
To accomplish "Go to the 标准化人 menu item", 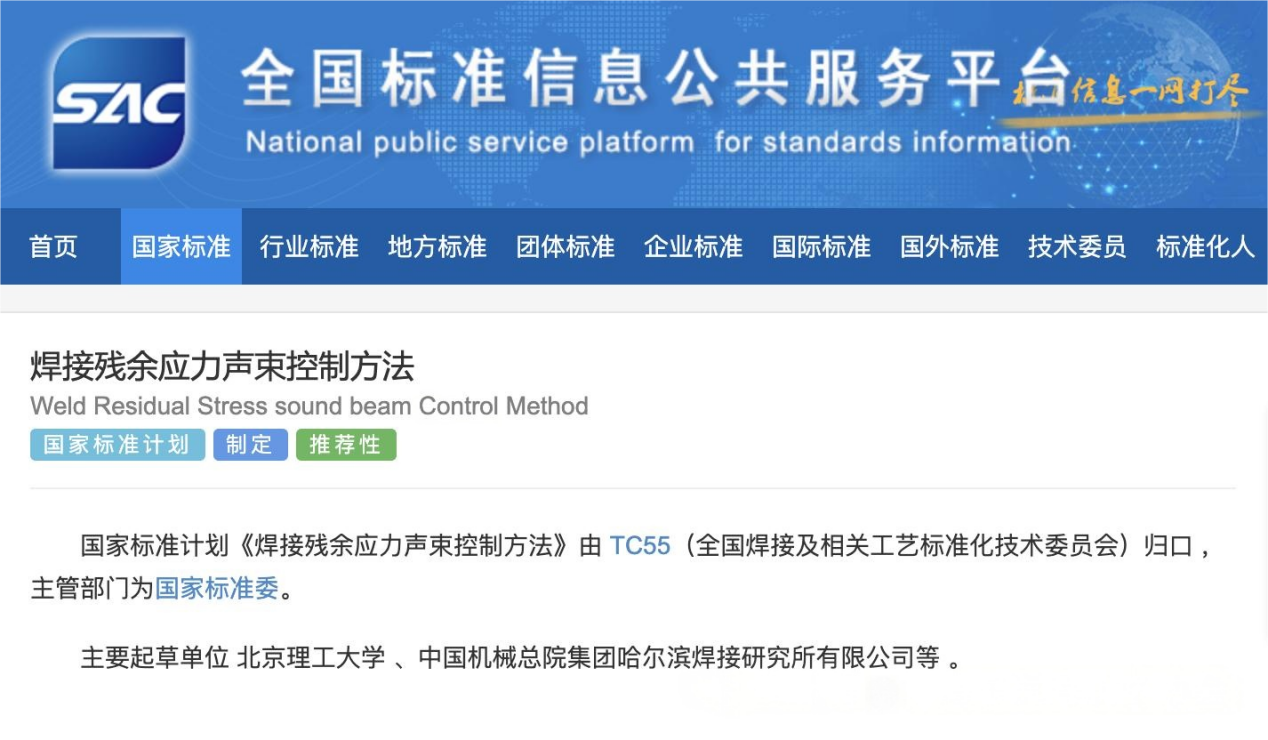I will tap(1205, 247).
